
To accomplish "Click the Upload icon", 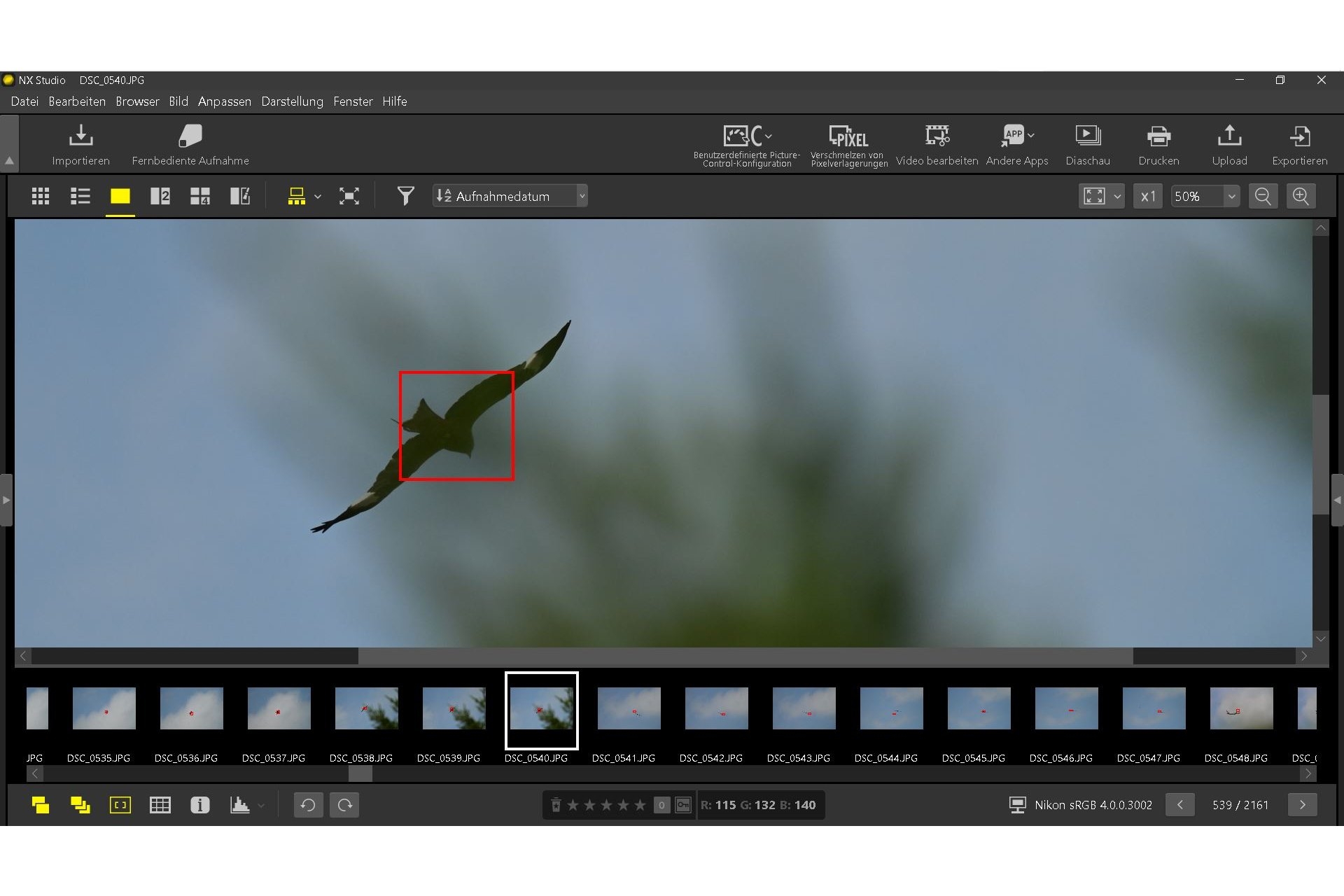I will [1229, 136].
